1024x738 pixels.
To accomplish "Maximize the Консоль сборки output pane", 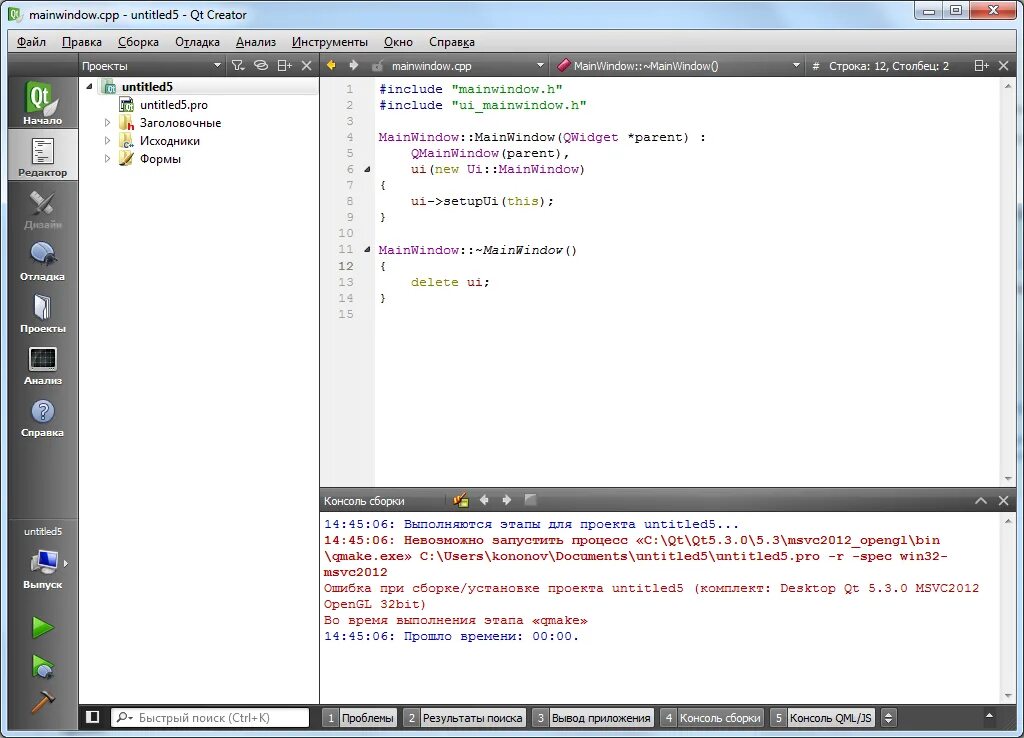I will click(981, 501).
